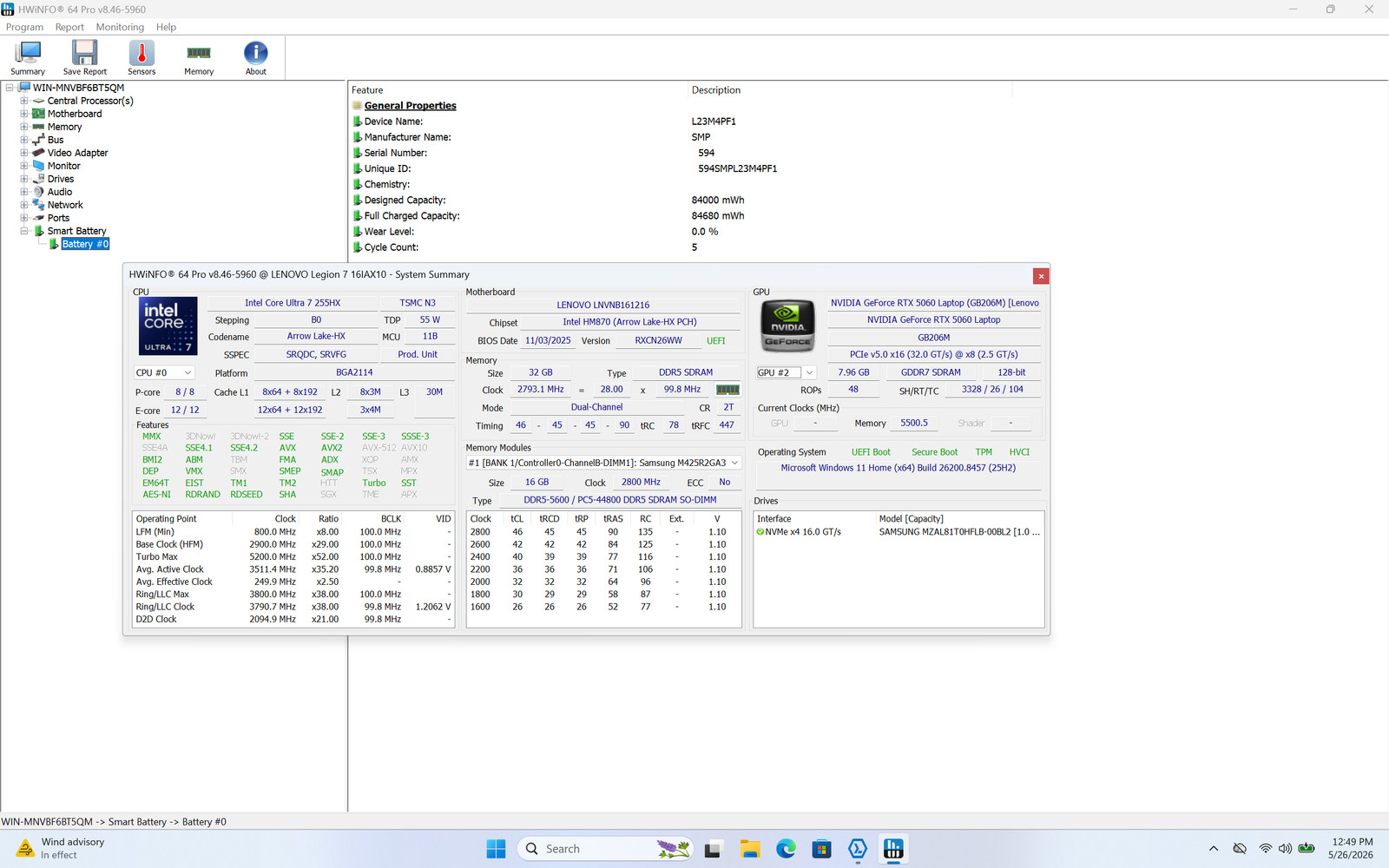Close the System Summary window
This screenshot has width=1389, height=868.
click(x=1041, y=276)
